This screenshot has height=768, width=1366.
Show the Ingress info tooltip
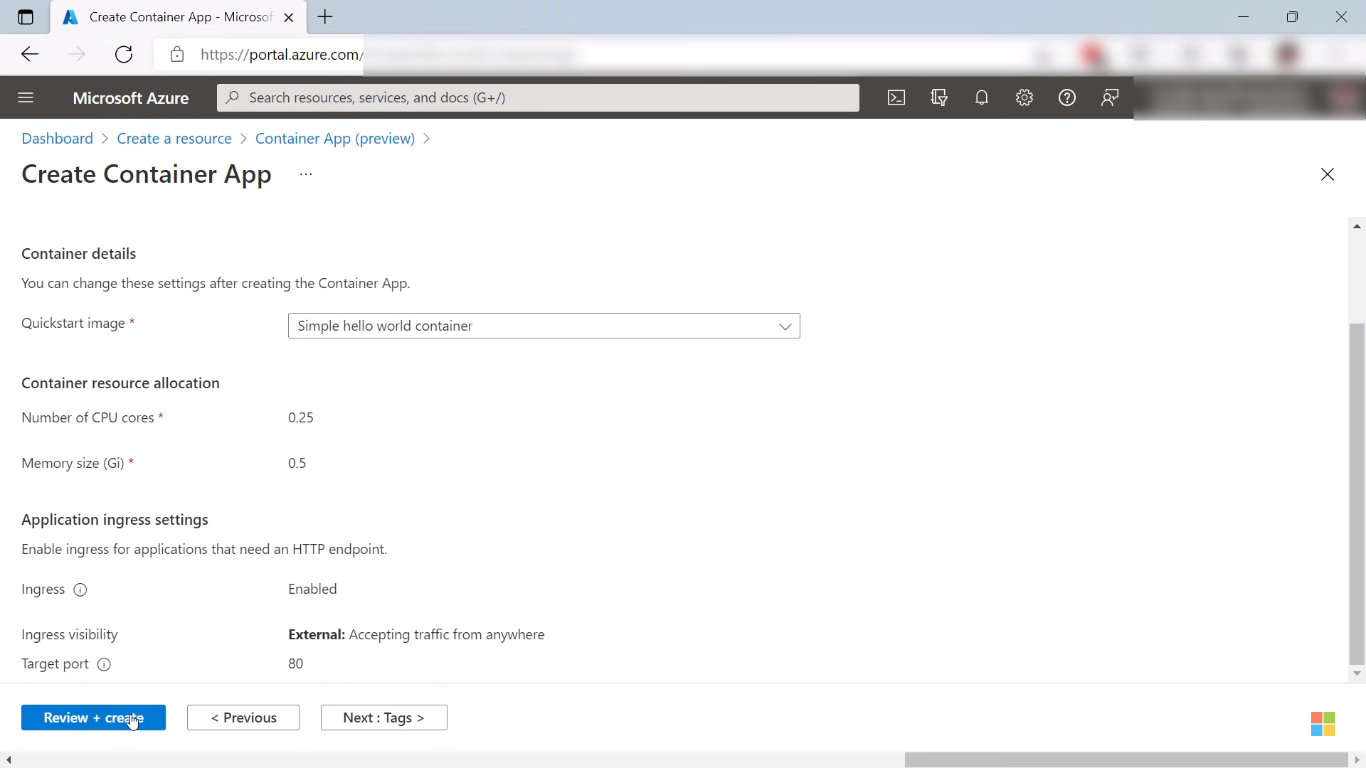click(79, 589)
